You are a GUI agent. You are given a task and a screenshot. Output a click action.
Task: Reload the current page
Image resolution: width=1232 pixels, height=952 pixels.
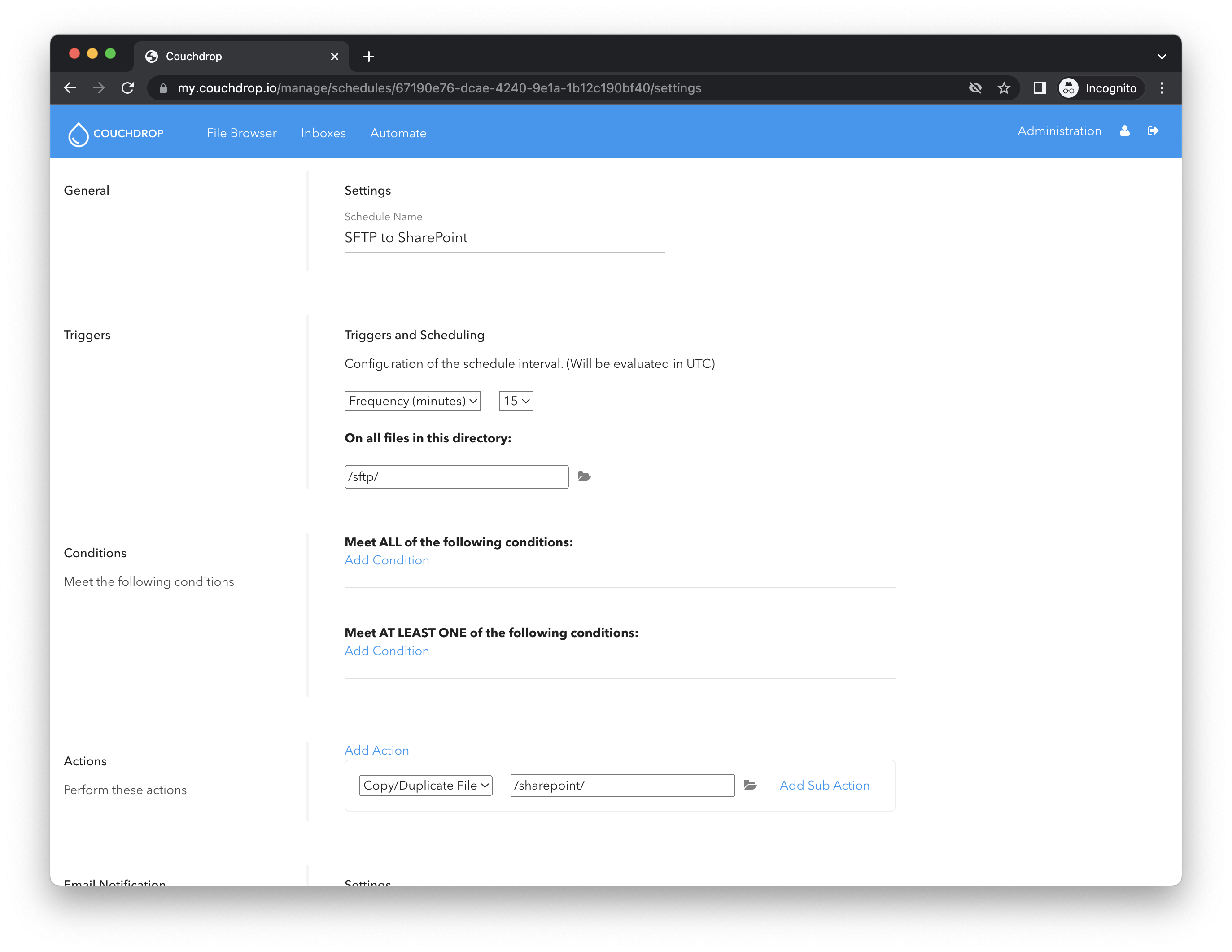click(x=128, y=88)
